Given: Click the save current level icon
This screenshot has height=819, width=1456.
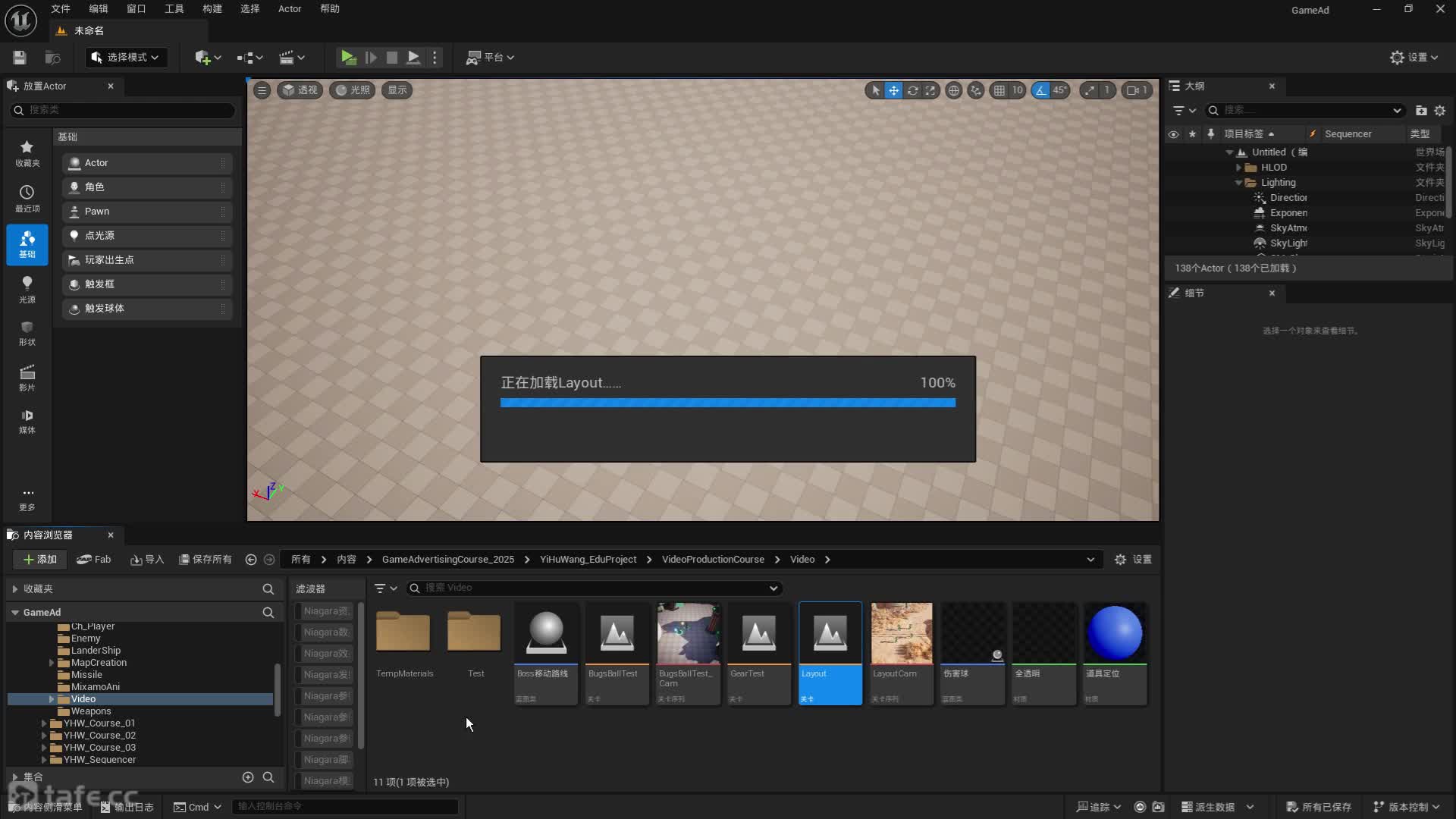Looking at the screenshot, I should [20, 57].
